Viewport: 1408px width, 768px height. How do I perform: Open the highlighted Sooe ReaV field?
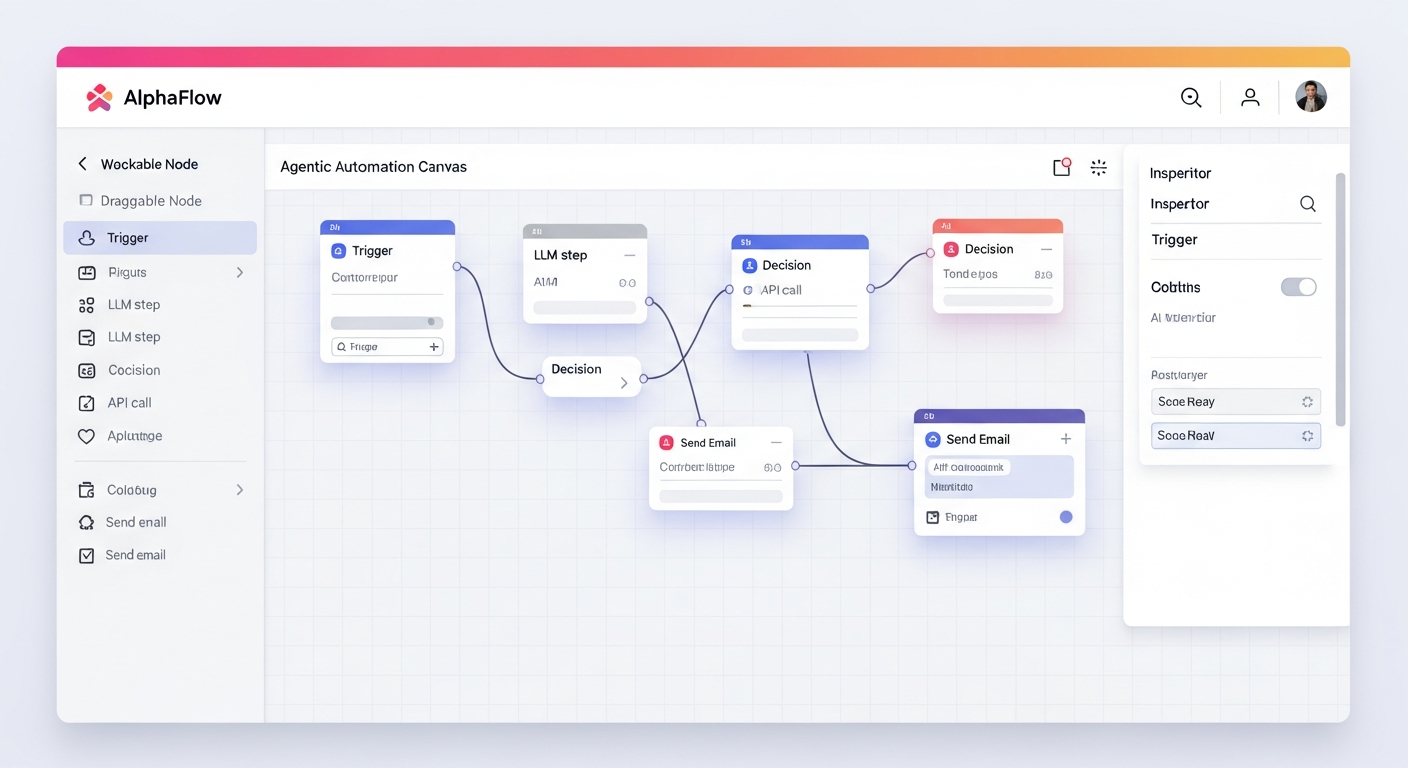pyautogui.click(x=1236, y=436)
